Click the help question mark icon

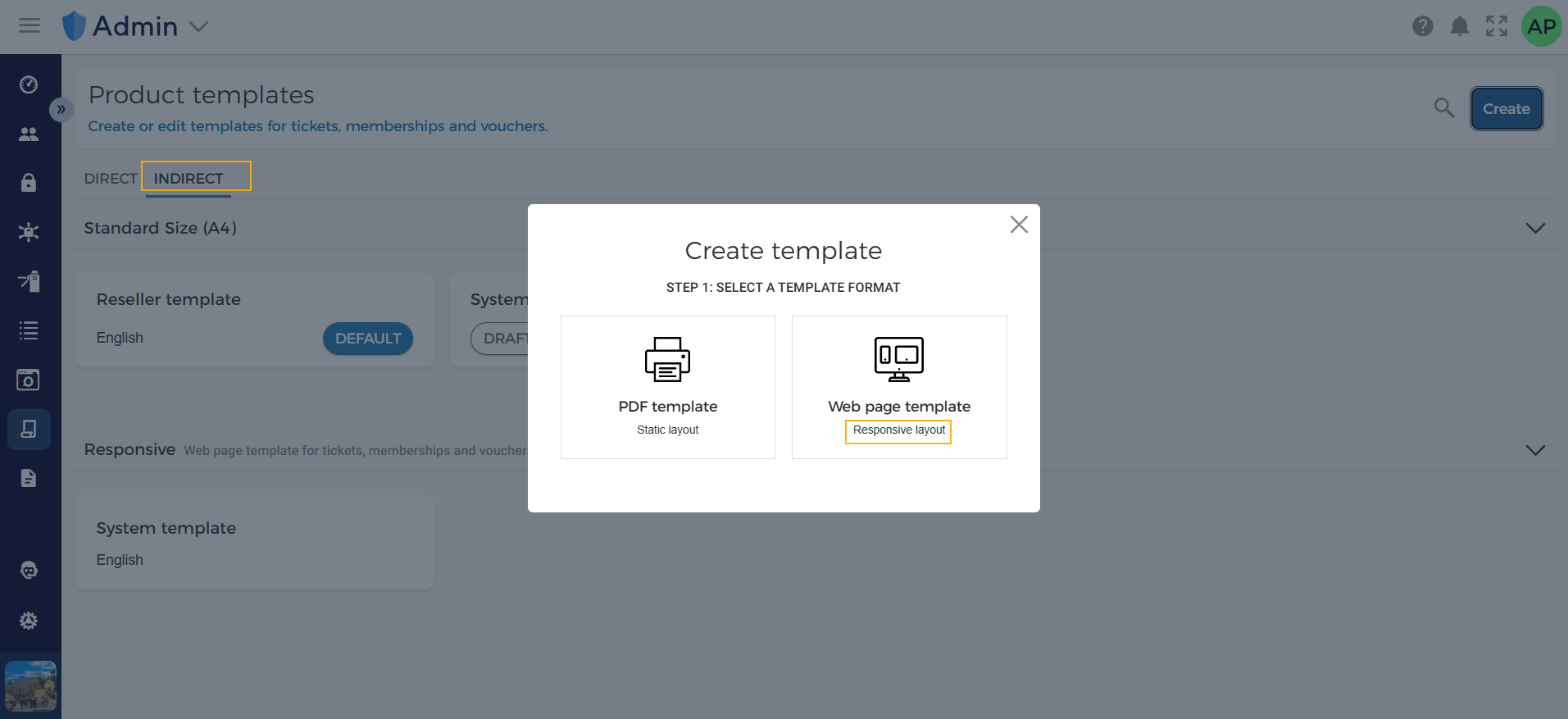[x=1423, y=26]
